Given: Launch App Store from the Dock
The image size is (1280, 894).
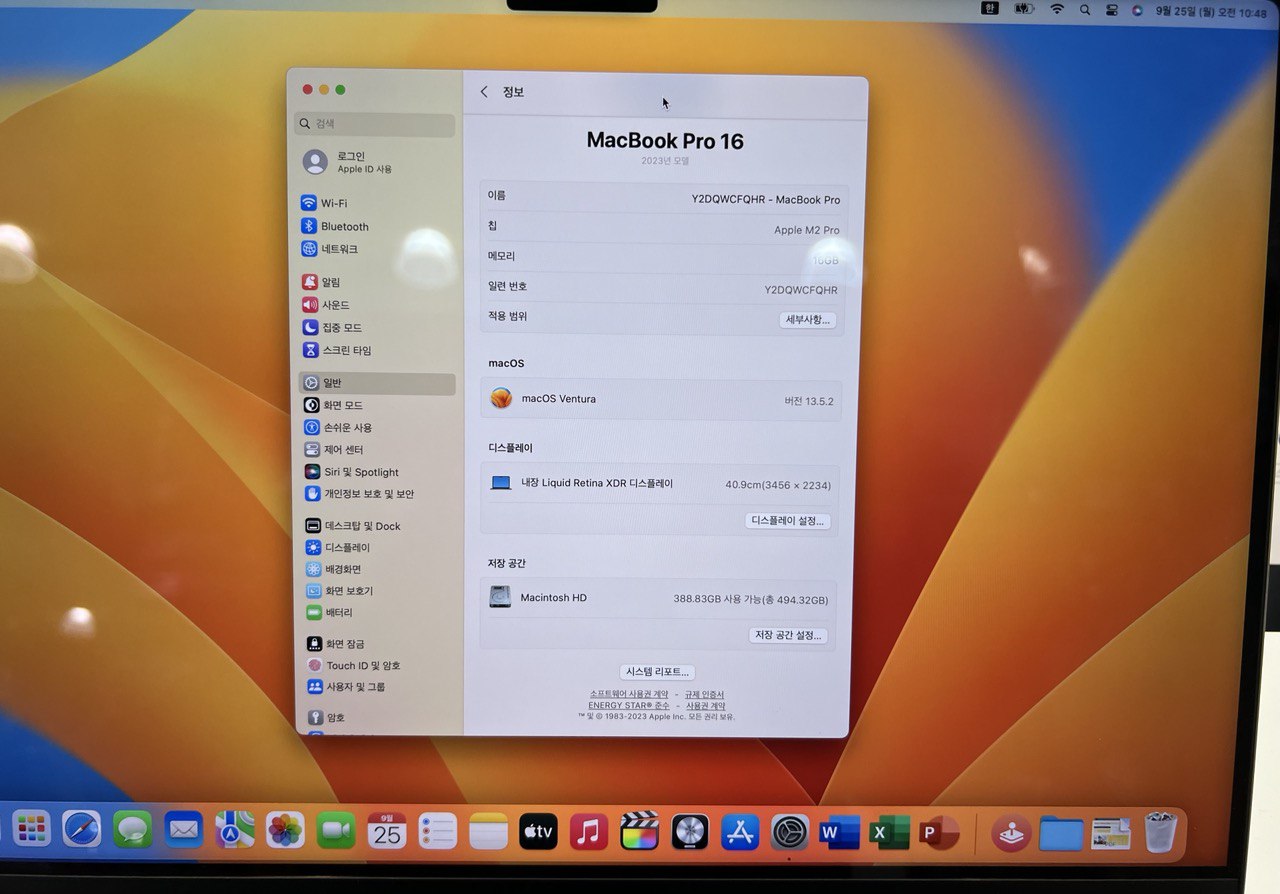Looking at the screenshot, I should [x=740, y=831].
